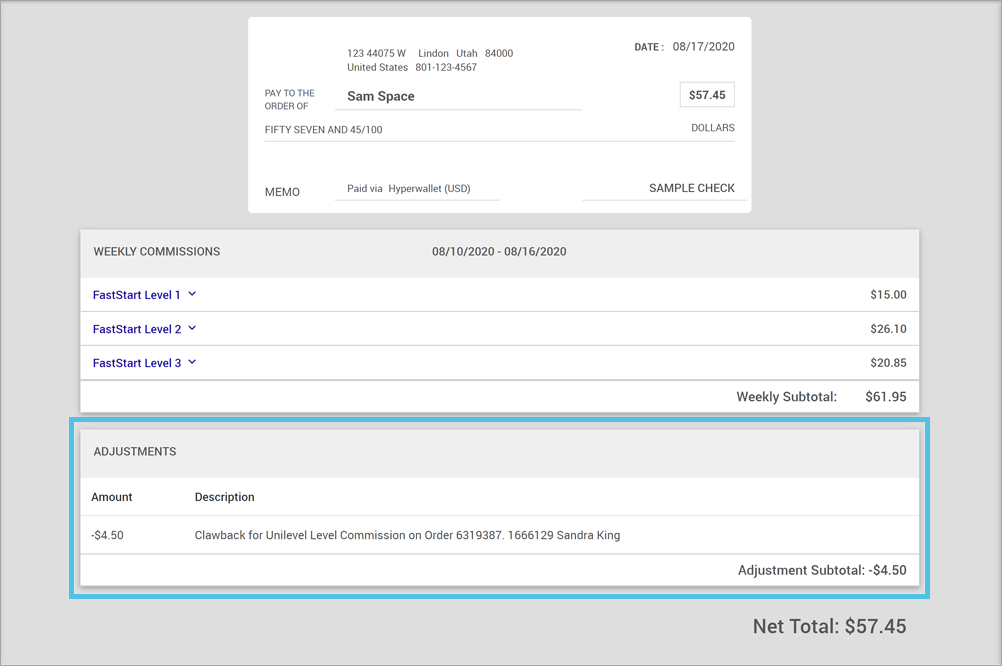Expand the FastStart Level 2 chevron
1002x666 pixels.
(x=192, y=329)
